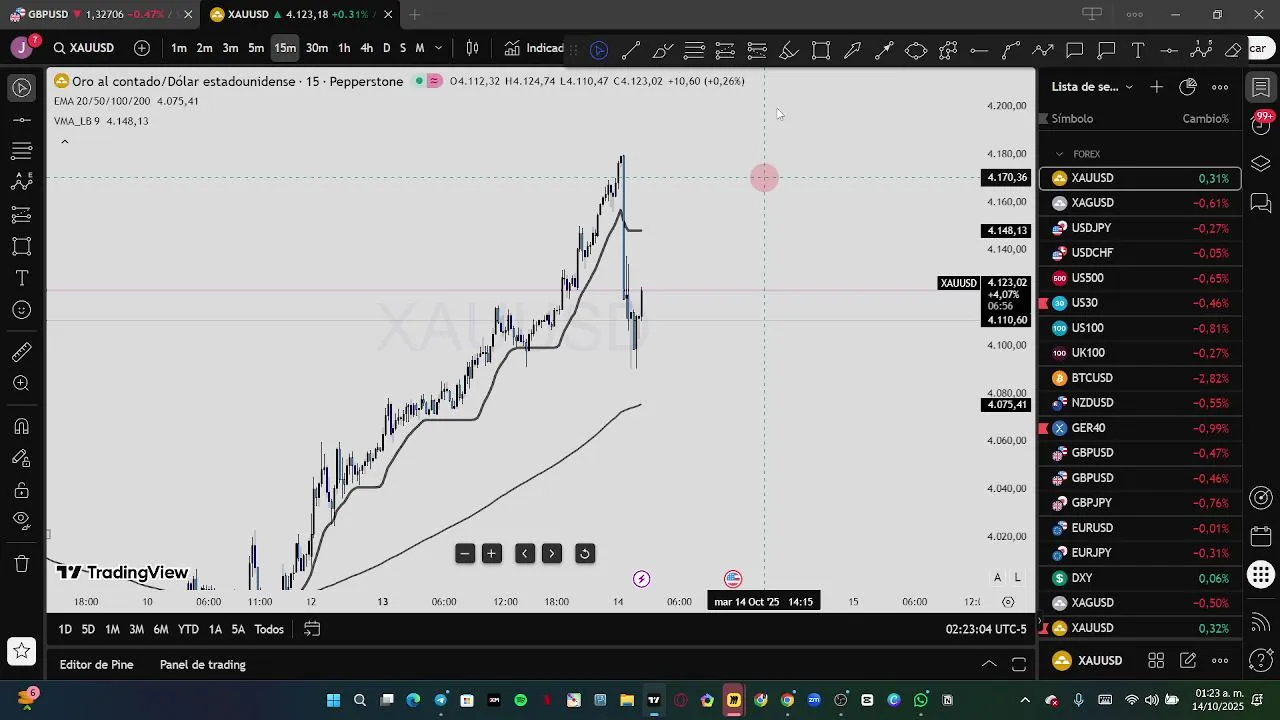Image resolution: width=1280 pixels, height=720 pixels.
Task: Delete drawings with the trash icon
Action: coord(21,564)
